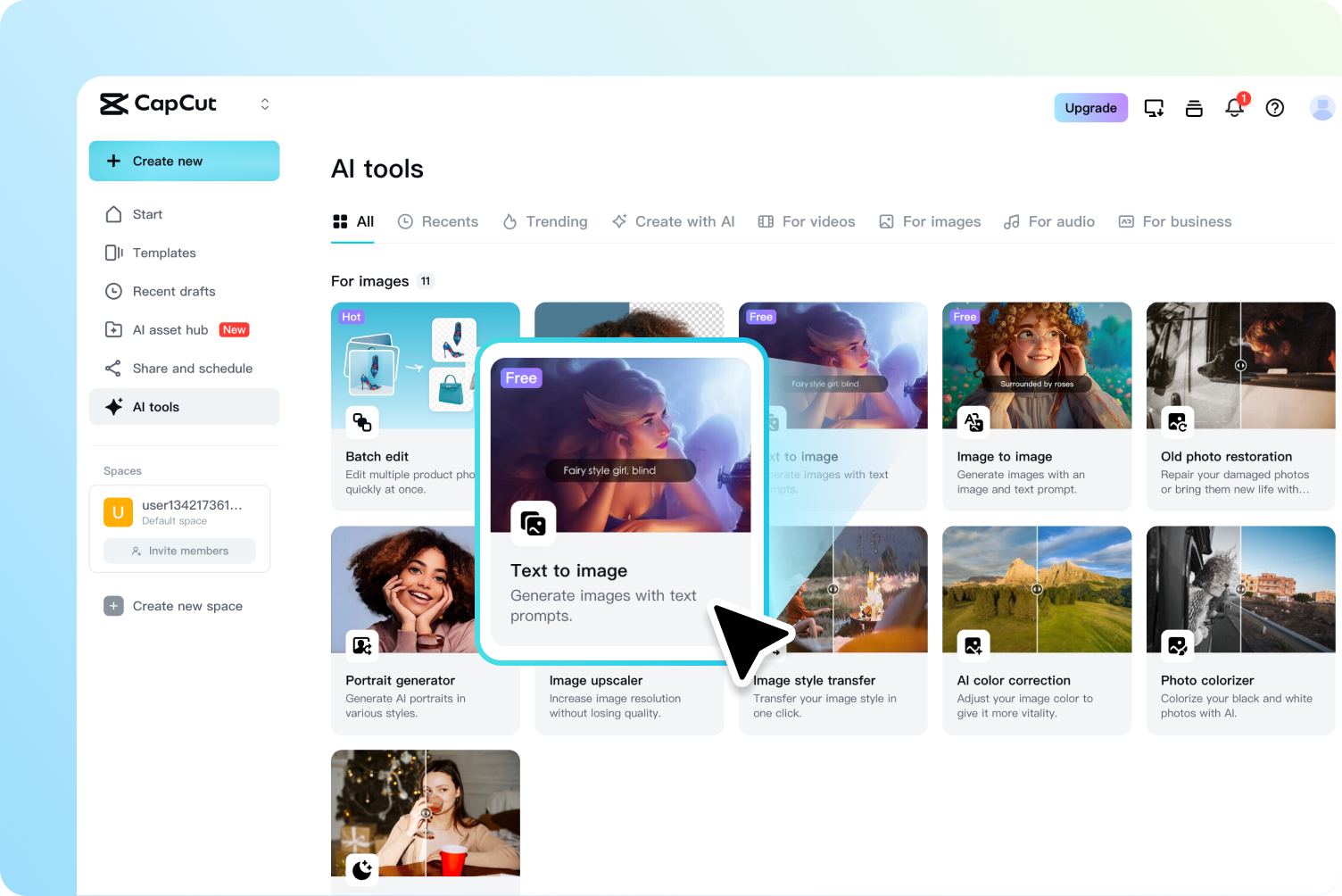The height and width of the screenshot is (896, 1342).
Task: Click the desktop app download icon
Action: [x=1154, y=107]
